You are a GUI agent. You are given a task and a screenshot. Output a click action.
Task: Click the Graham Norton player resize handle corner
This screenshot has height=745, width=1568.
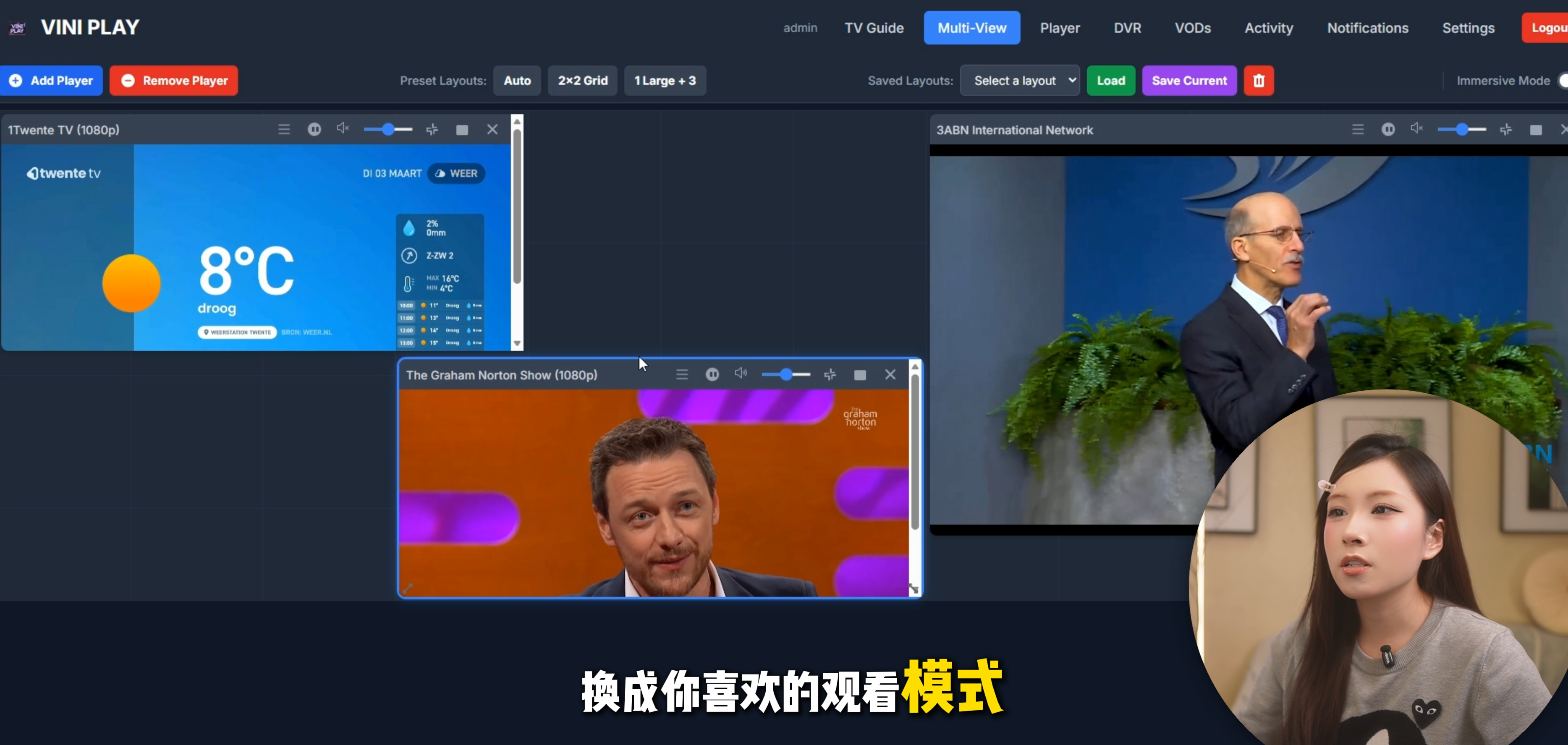[x=914, y=589]
